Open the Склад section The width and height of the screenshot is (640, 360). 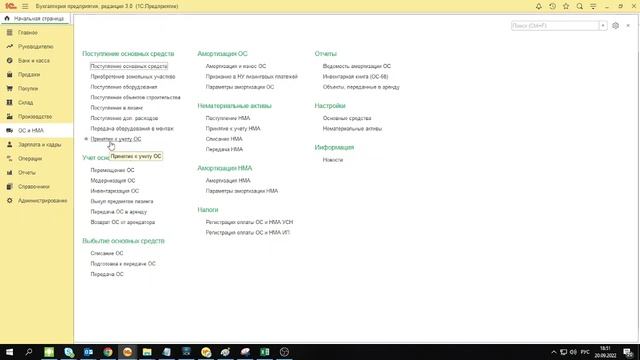(x=26, y=102)
